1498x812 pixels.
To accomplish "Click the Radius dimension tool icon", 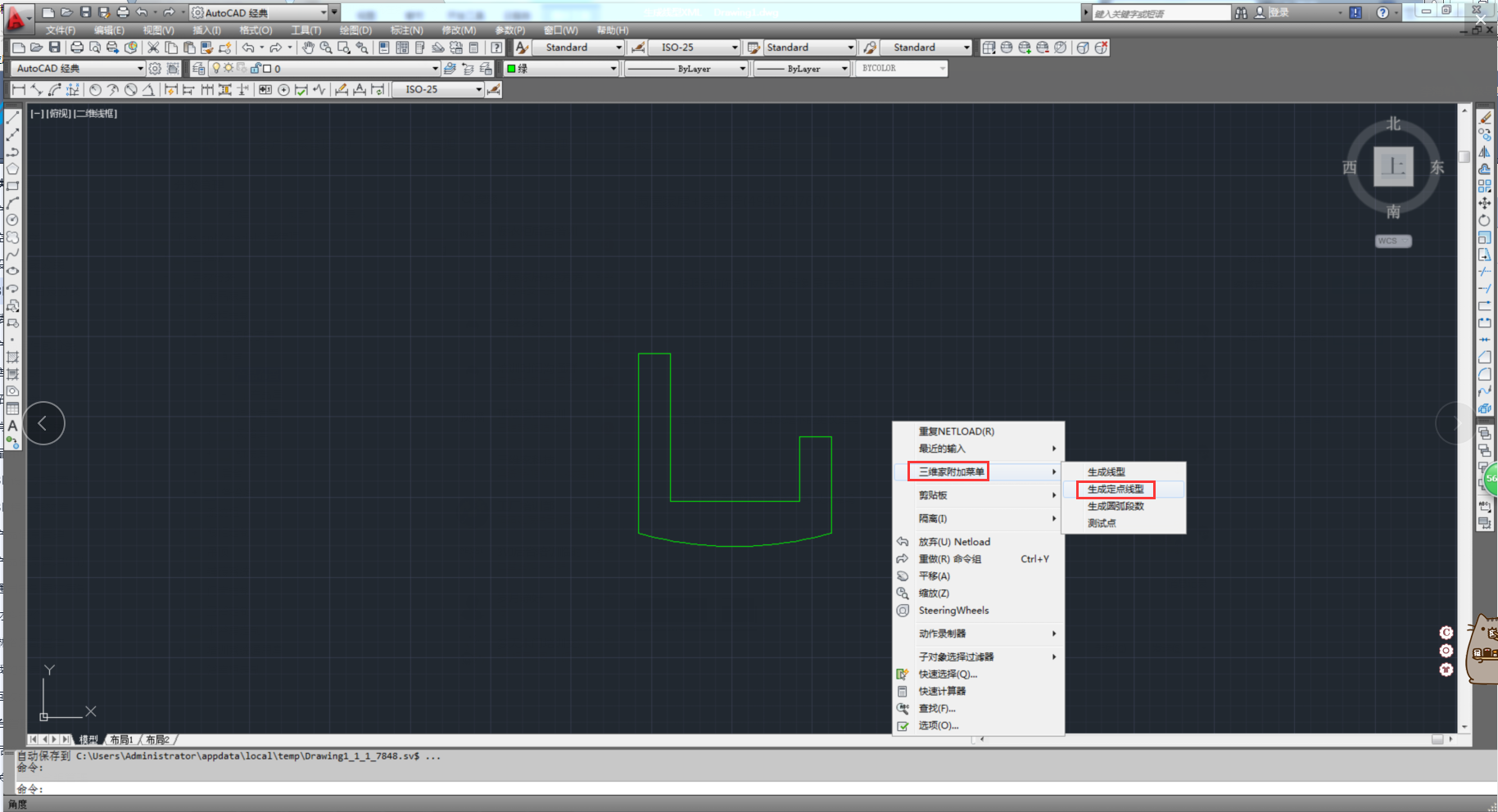I will click(x=95, y=89).
